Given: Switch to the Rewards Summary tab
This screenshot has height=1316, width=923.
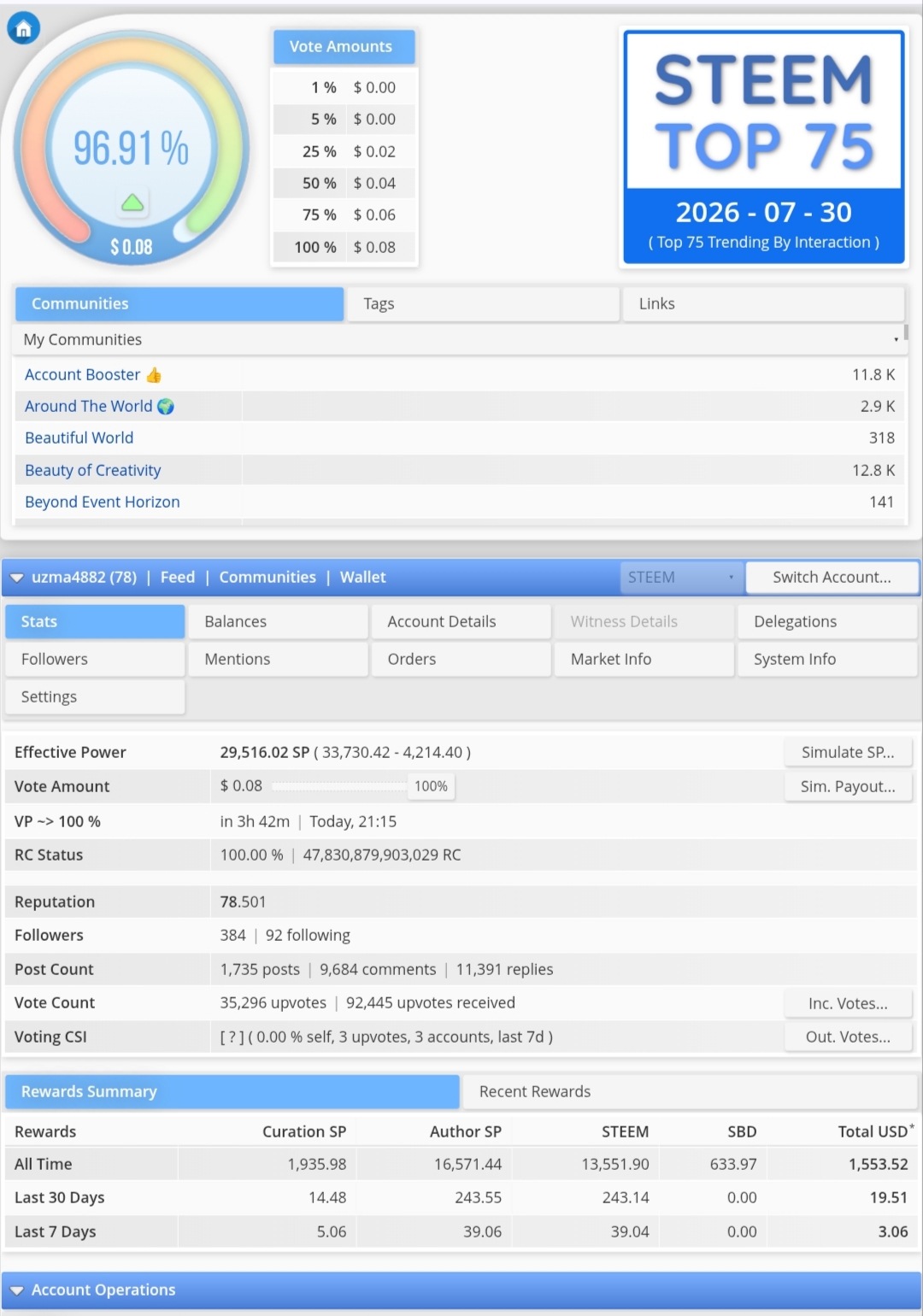Looking at the screenshot, I should pyautogui.click(x=232, y=1092).
